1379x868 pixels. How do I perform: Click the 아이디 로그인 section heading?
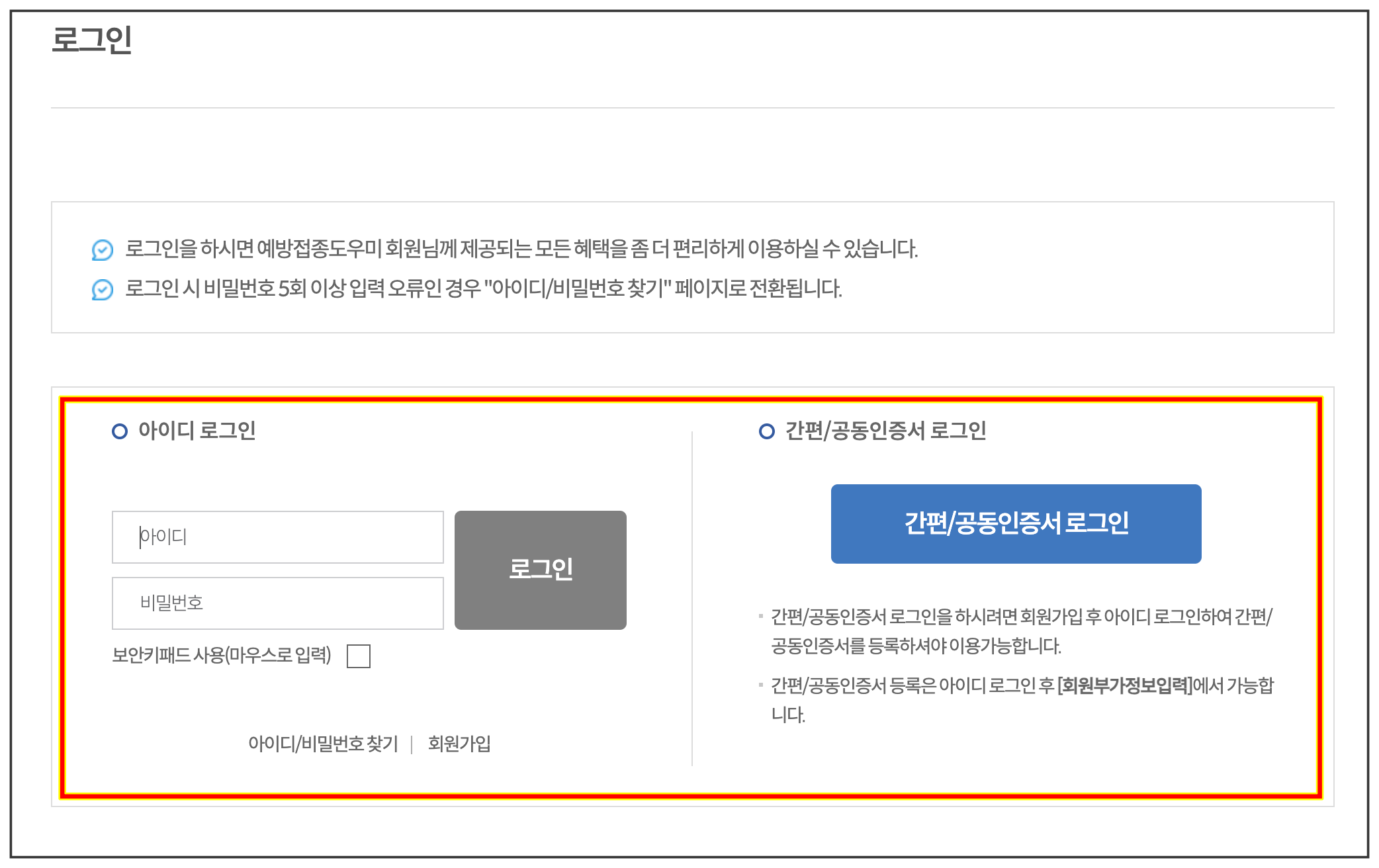(197, 431)
